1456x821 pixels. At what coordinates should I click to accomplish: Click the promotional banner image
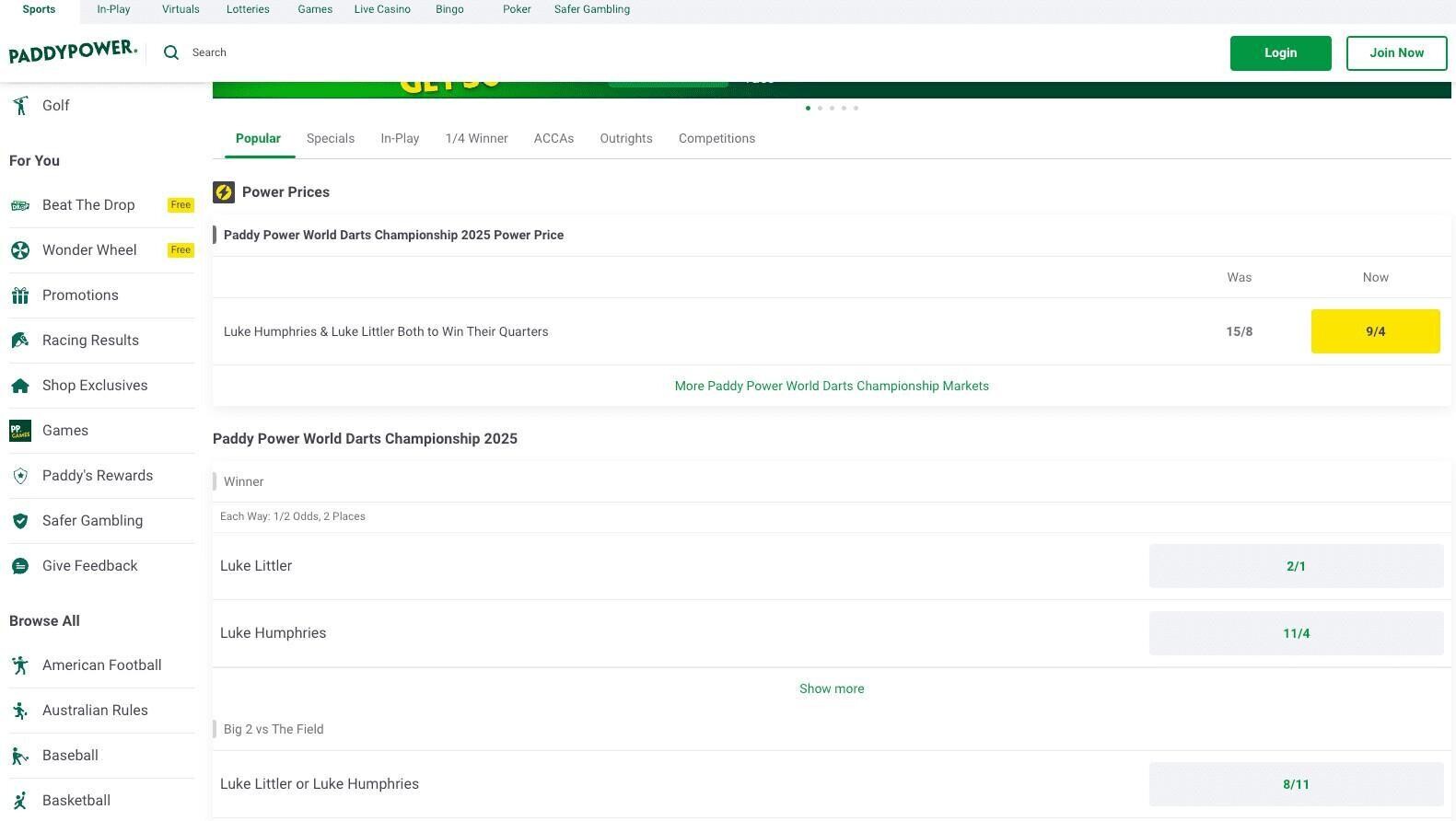pyautogui.click(x=832, y=89)
